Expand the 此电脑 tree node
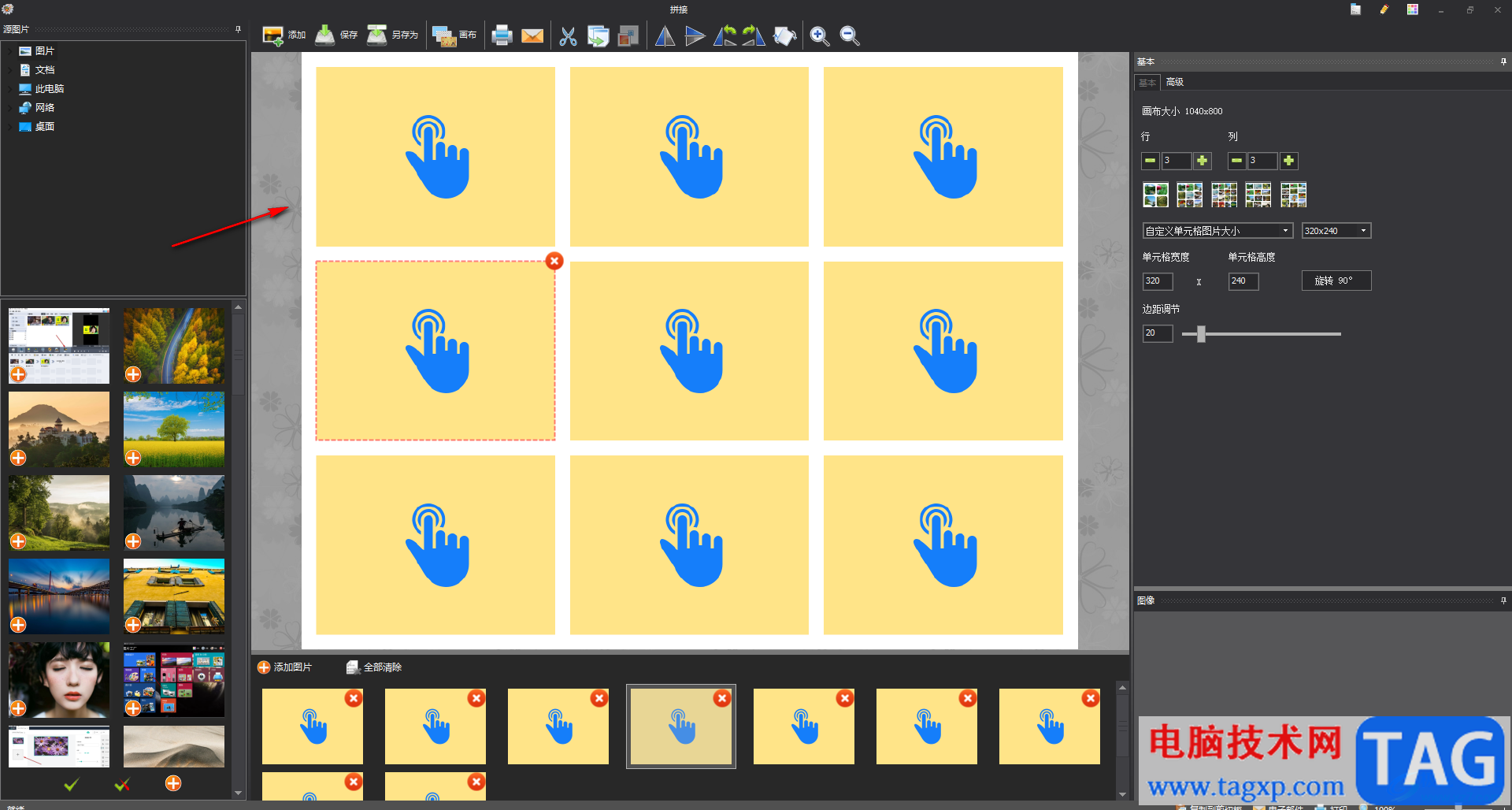Image resolution: width=1512 pixels, height=810 pixels. click(10, 89)
